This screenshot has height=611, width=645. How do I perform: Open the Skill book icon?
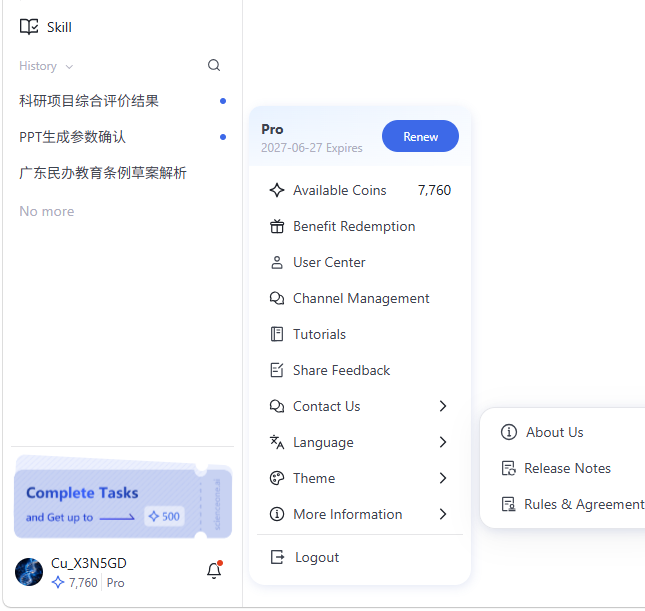pos(29,27)
